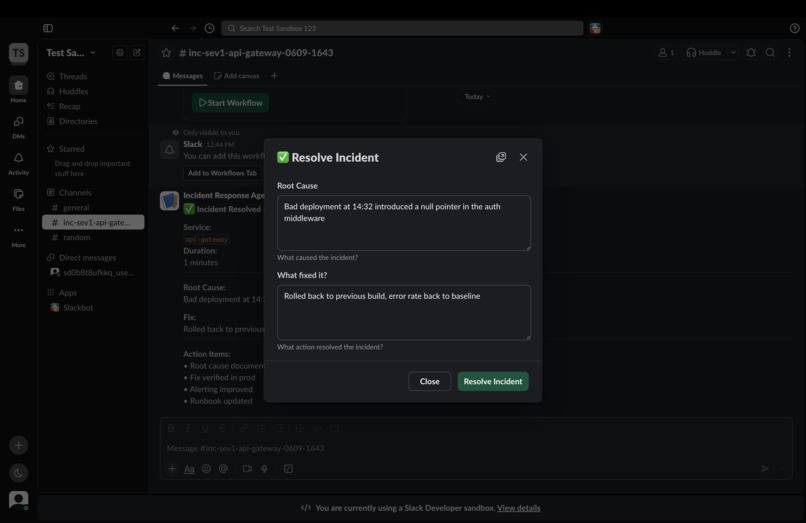The height and width of the screenshot is (523, 806).
Task: Open the history clock icon
Action: point(209,28)
